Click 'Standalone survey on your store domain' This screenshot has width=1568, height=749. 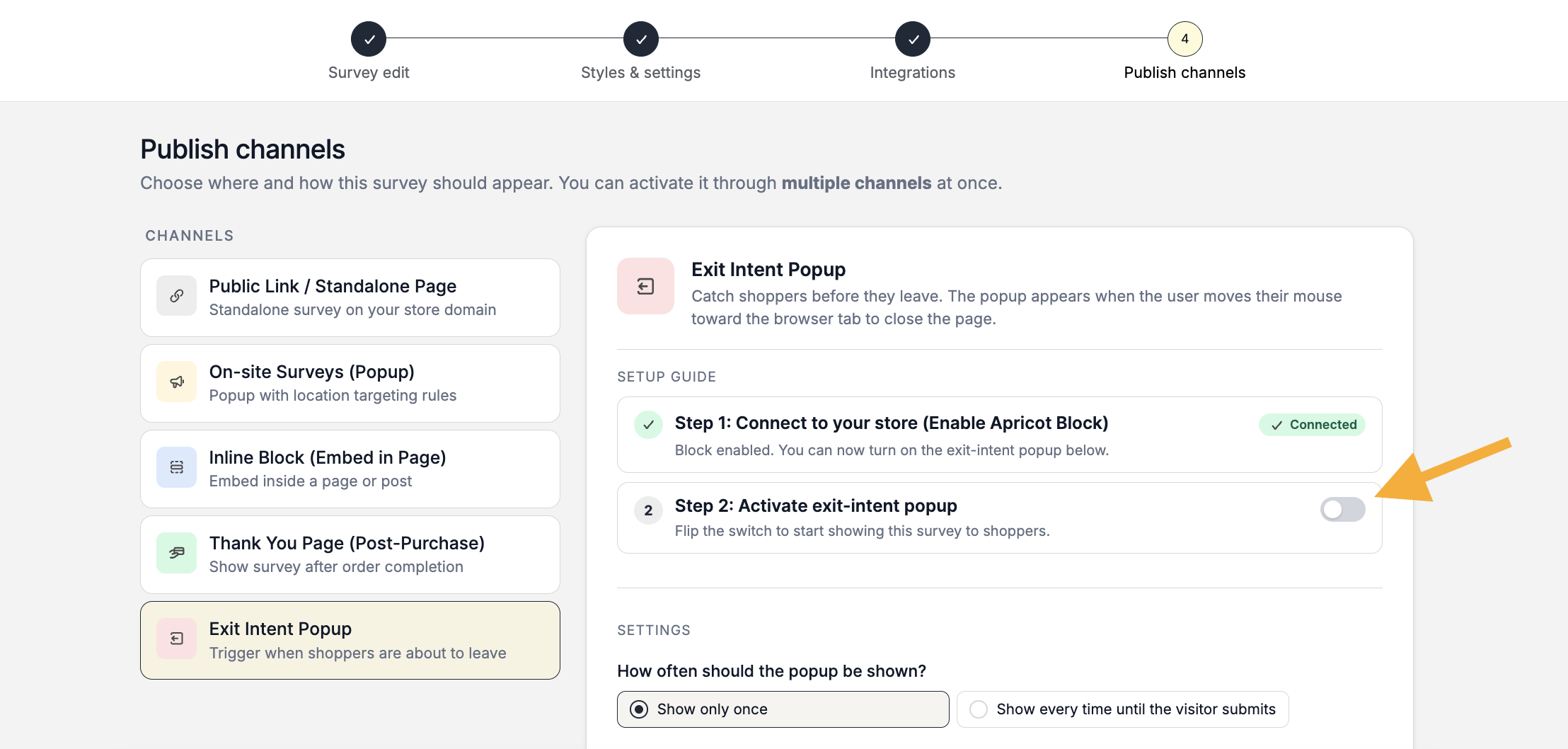(x=352, y=310)
